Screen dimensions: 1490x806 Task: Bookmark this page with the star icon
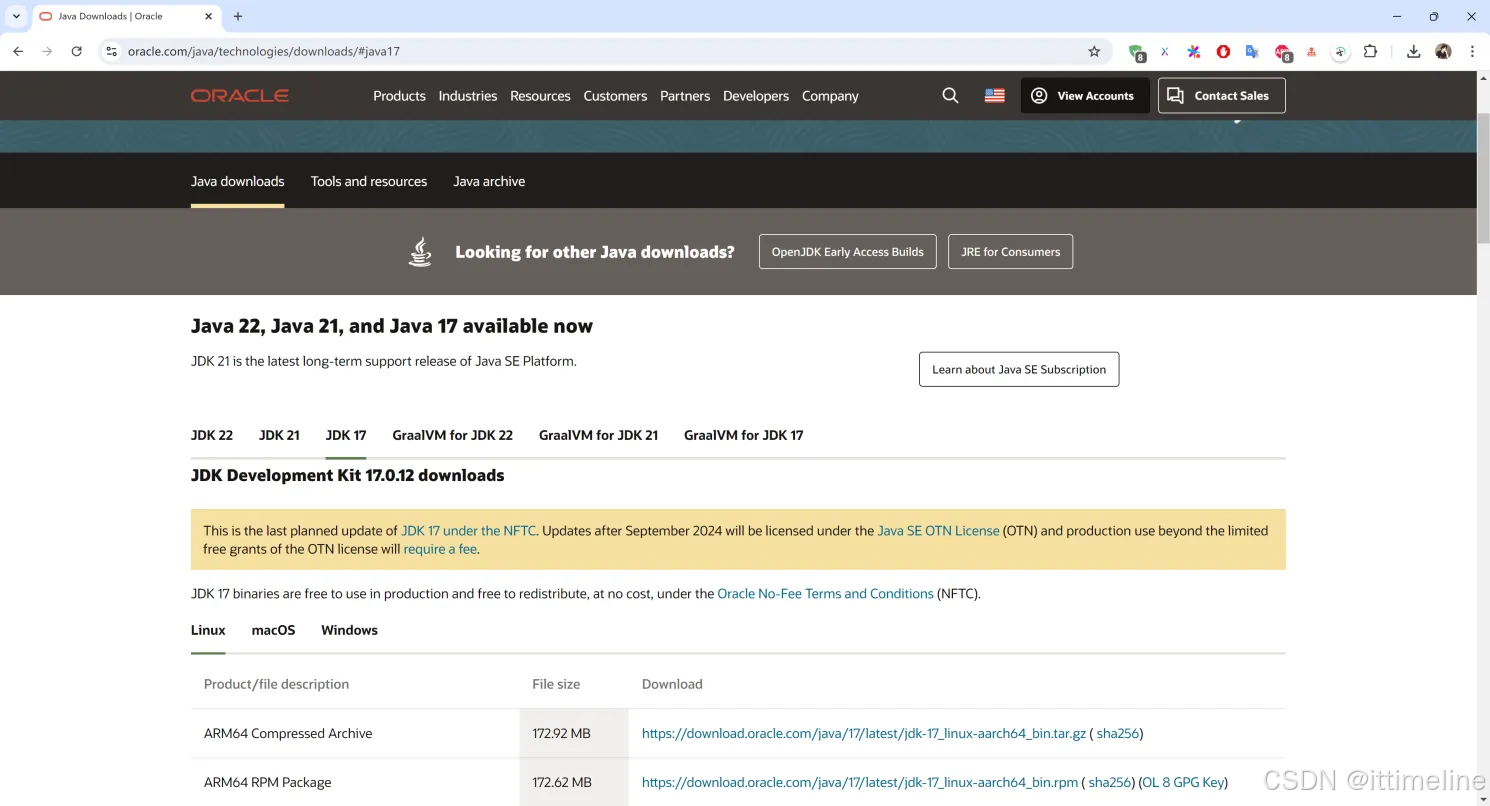tap(1094, 51)
